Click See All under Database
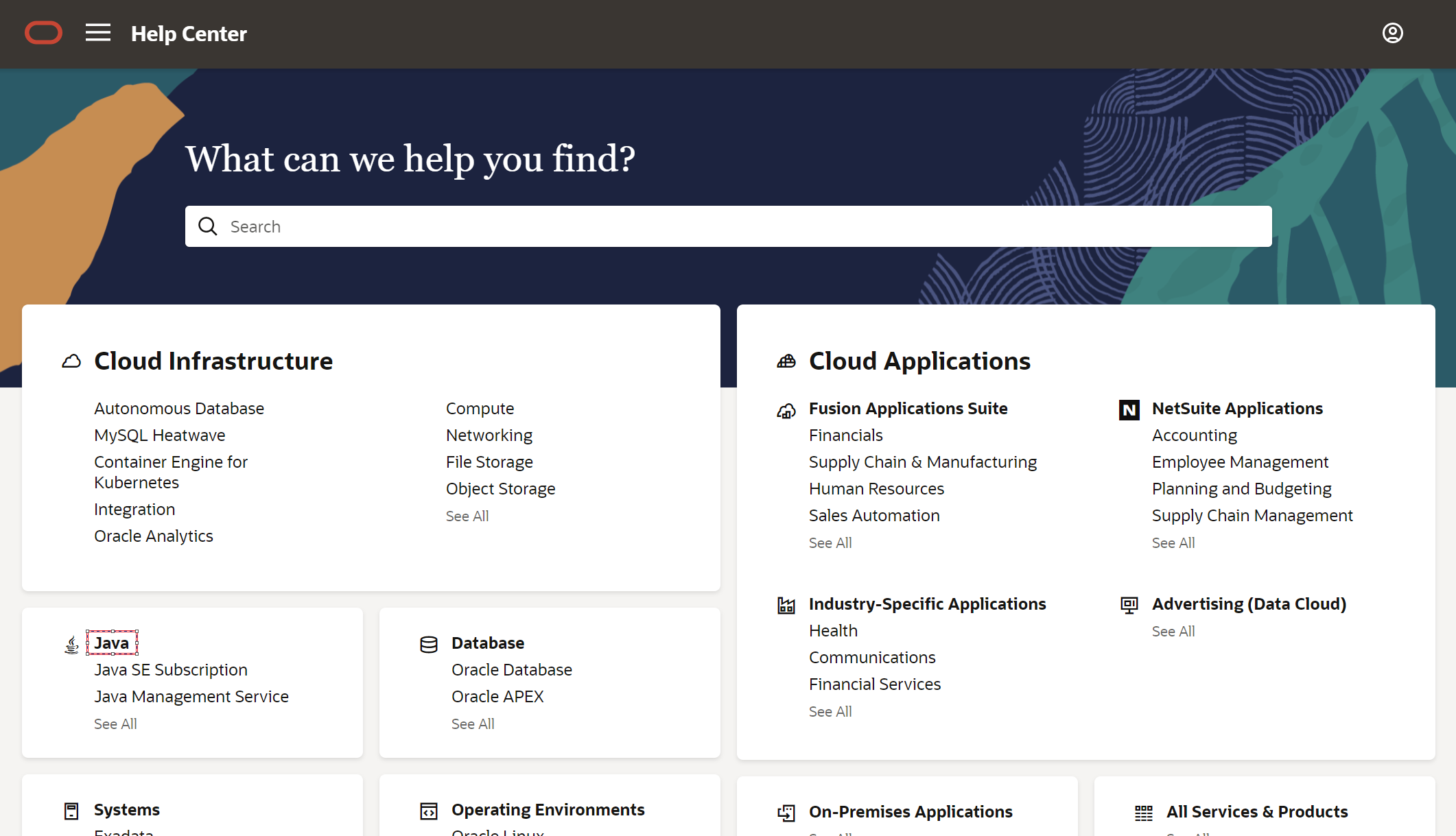Viewport: 1456px width, 836px height. pos(473,724)
